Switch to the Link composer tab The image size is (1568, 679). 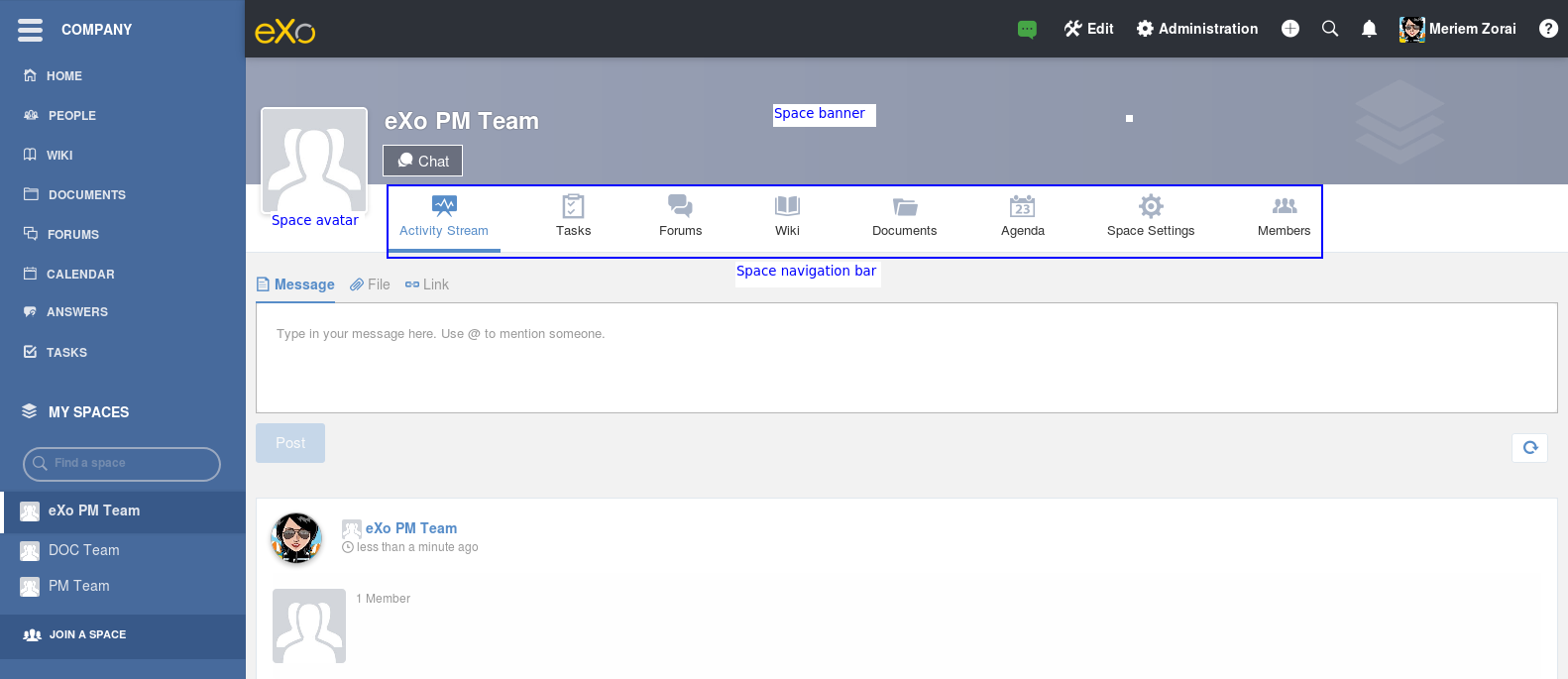pyautogui.click(x=427, y=284)
